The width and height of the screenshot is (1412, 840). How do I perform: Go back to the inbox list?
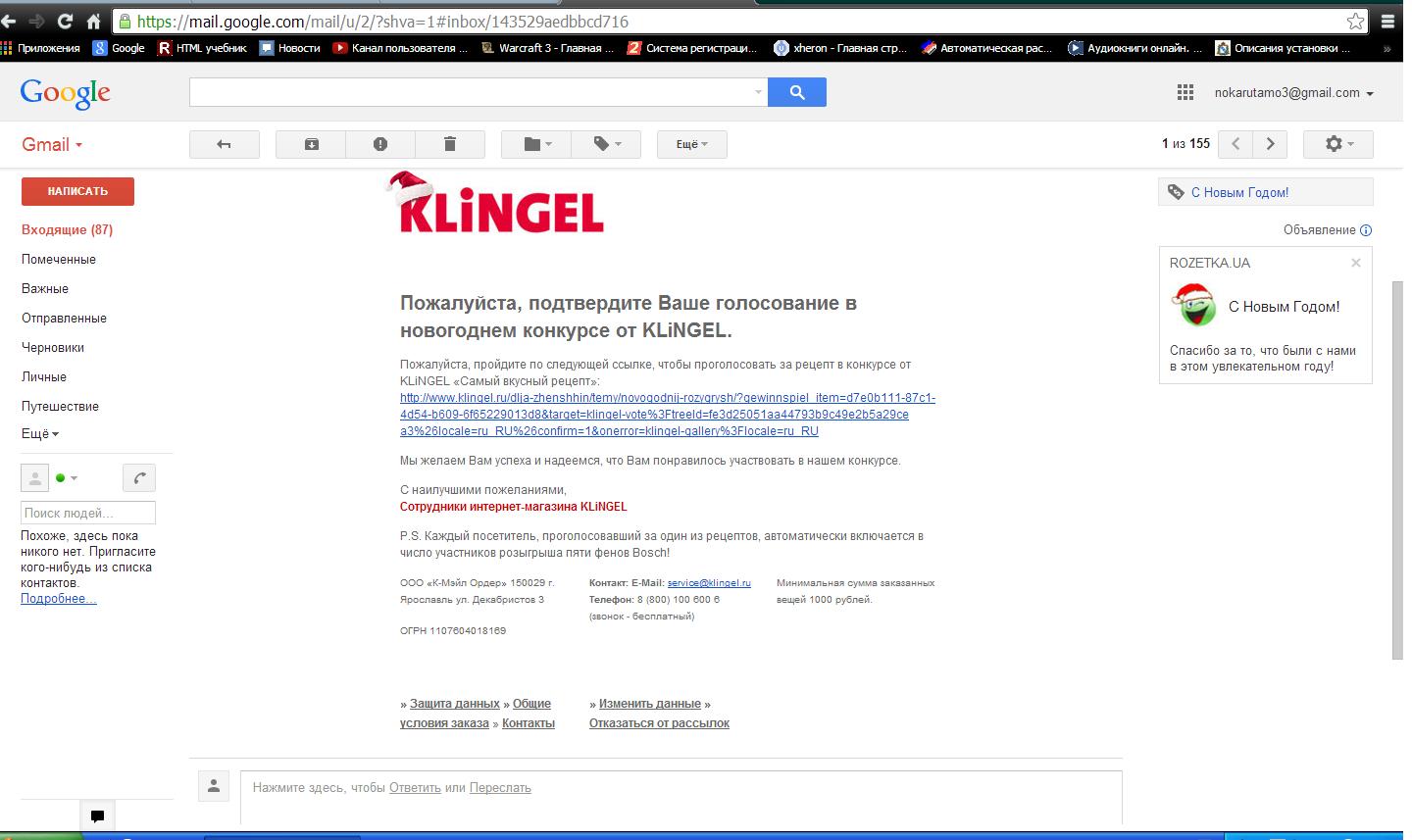[225, 144]
